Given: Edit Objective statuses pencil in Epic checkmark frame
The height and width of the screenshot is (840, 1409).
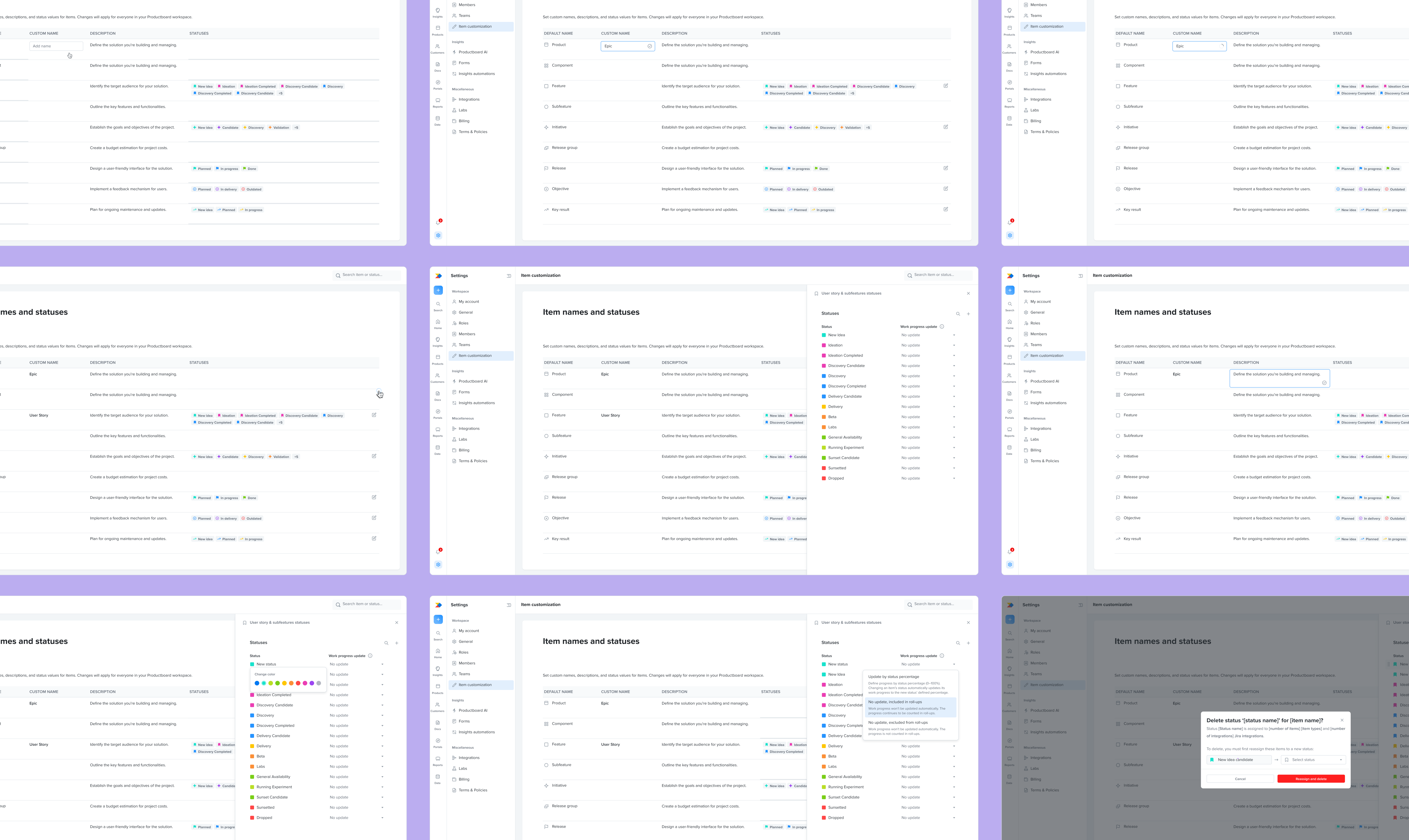Looking at the screenshot, I should click(945, 189).
